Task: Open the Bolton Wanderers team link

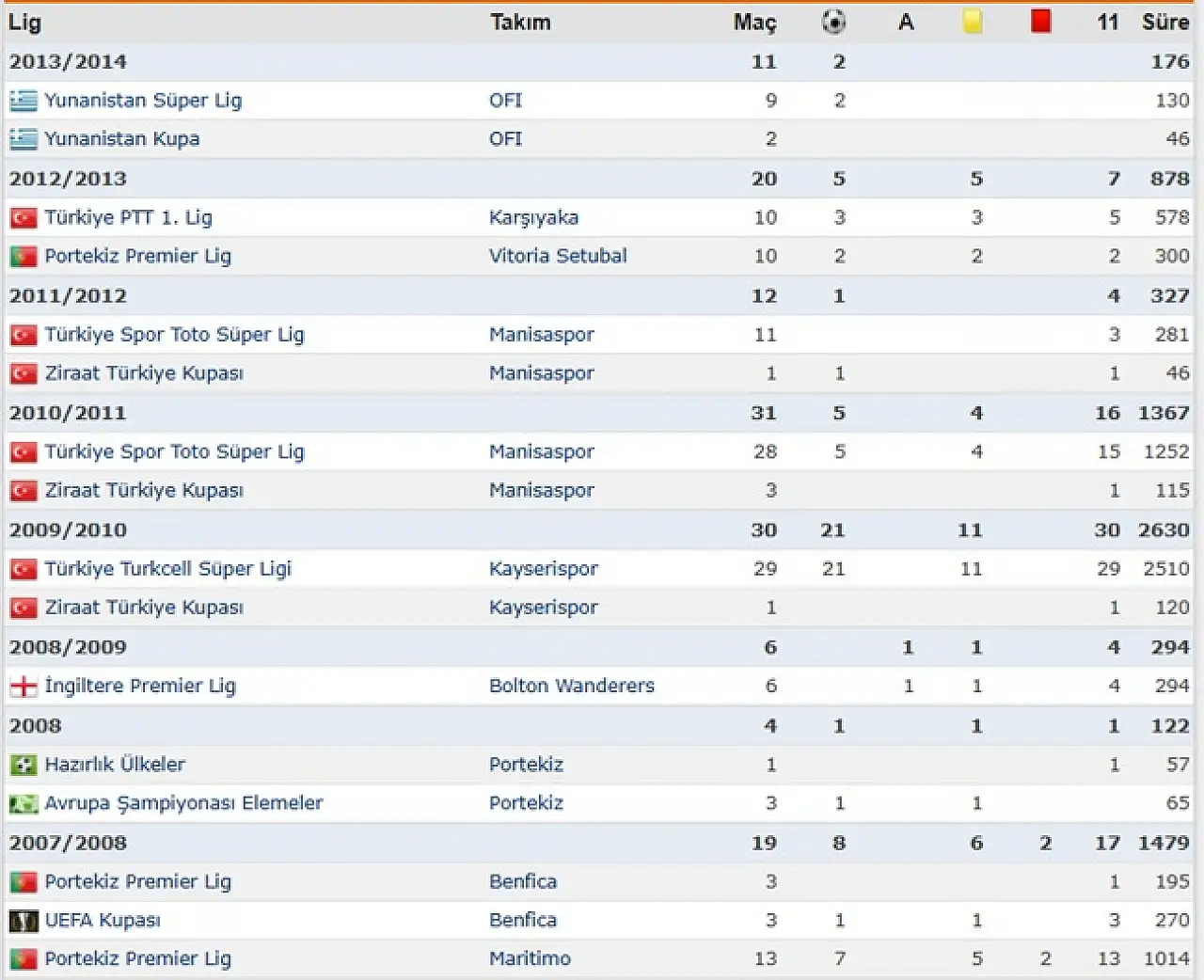Action: (x=571, y=687)
